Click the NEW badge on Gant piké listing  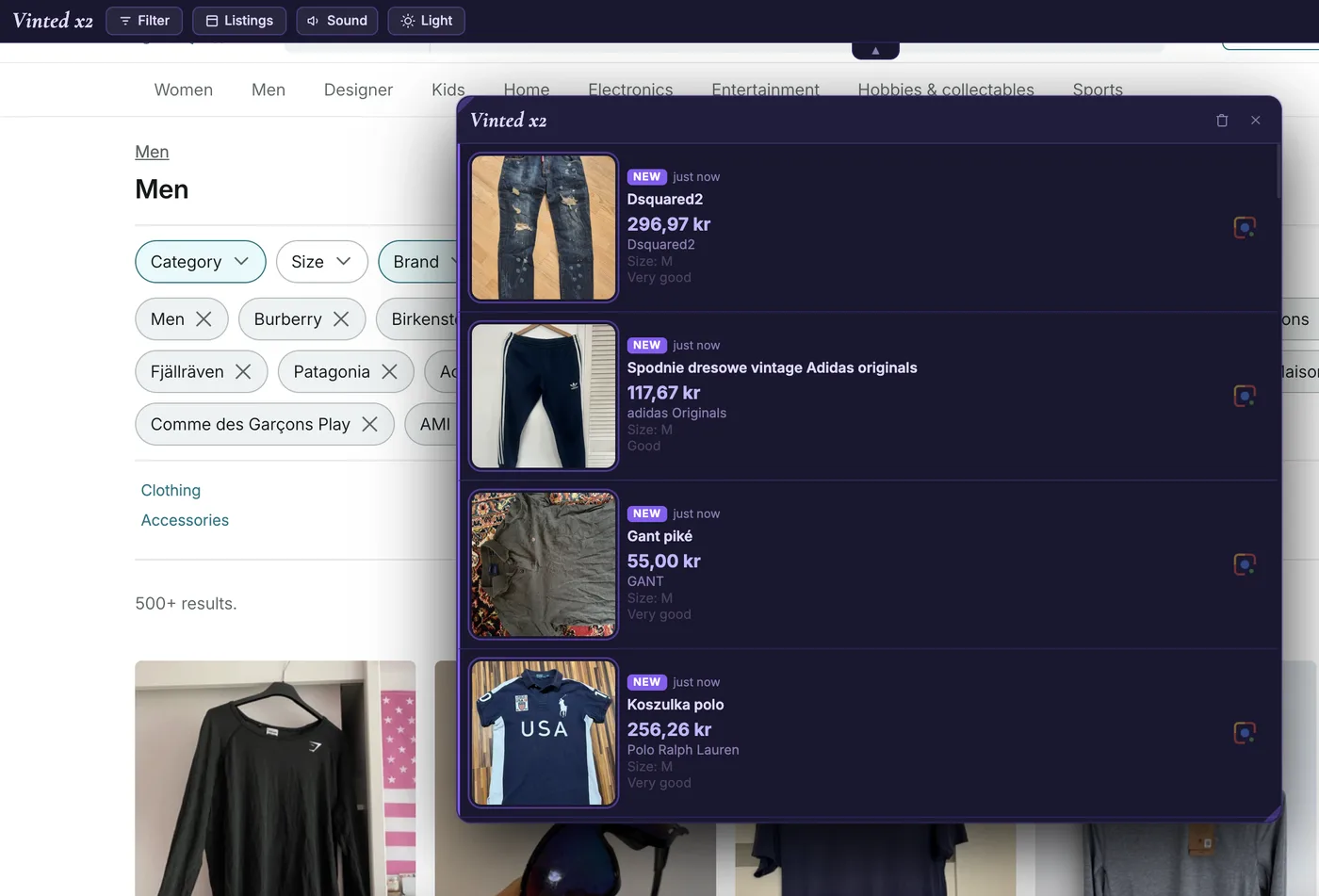coord(647,514)
